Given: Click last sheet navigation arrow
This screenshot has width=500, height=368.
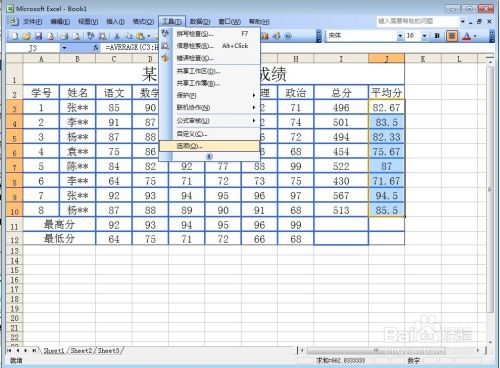Looking at the screenshot, I should click(x=34, y=350).
